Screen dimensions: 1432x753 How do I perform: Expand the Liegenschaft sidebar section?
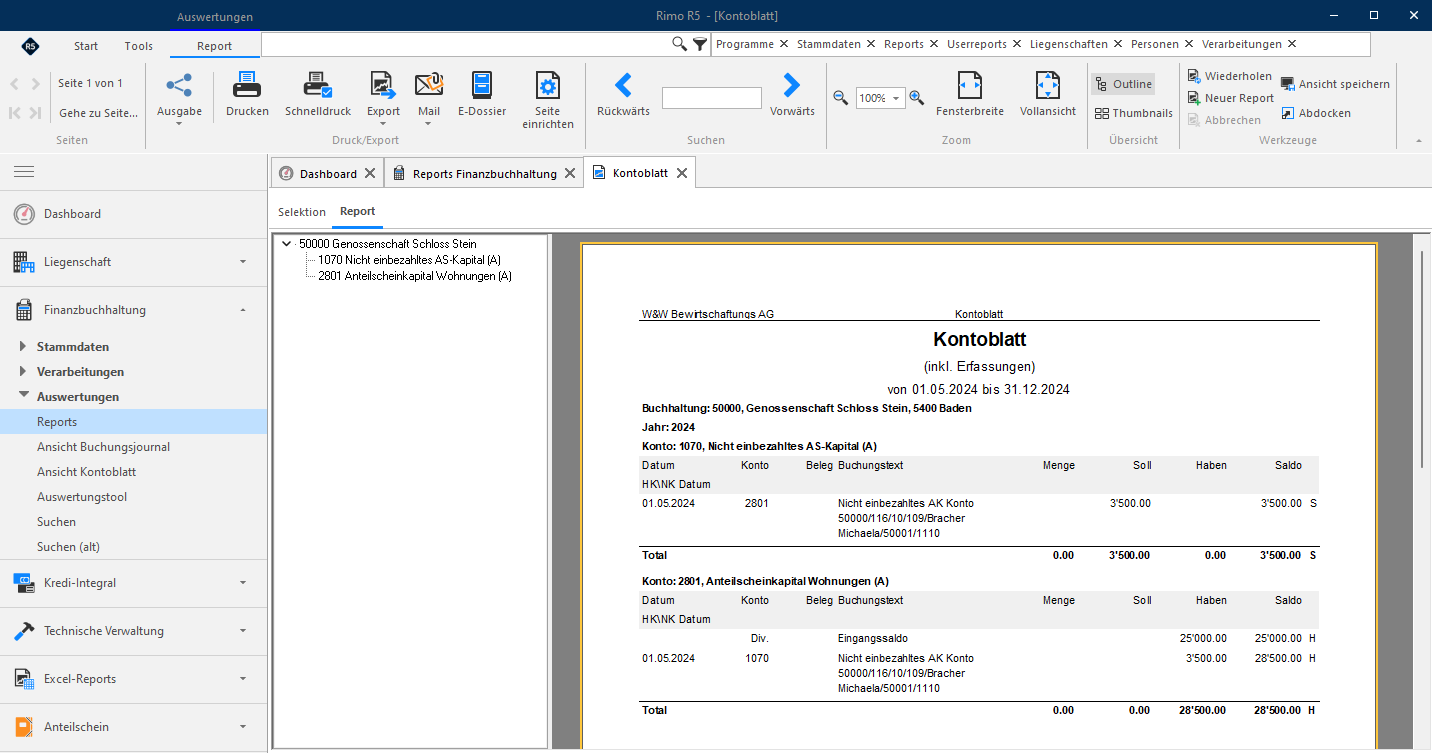[243, 262]
